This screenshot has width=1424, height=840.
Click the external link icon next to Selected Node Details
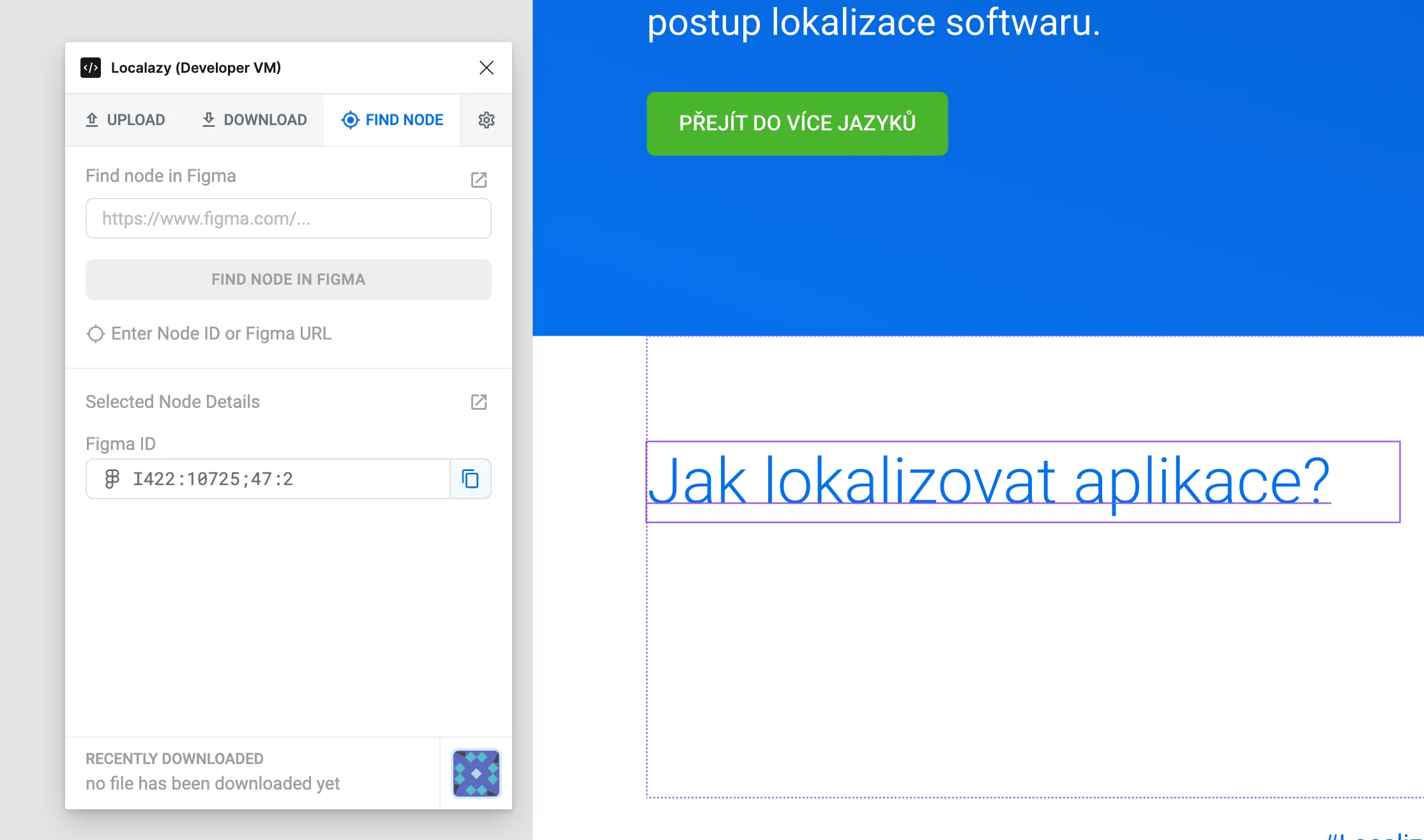tap(479, 402)
